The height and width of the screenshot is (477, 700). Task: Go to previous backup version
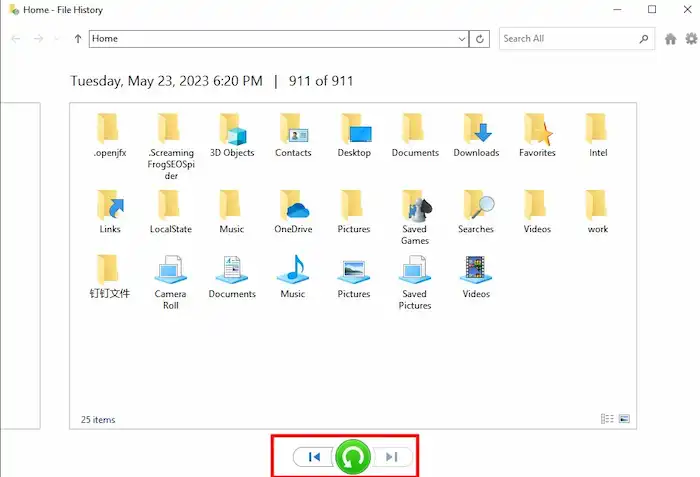coord(314,457)
